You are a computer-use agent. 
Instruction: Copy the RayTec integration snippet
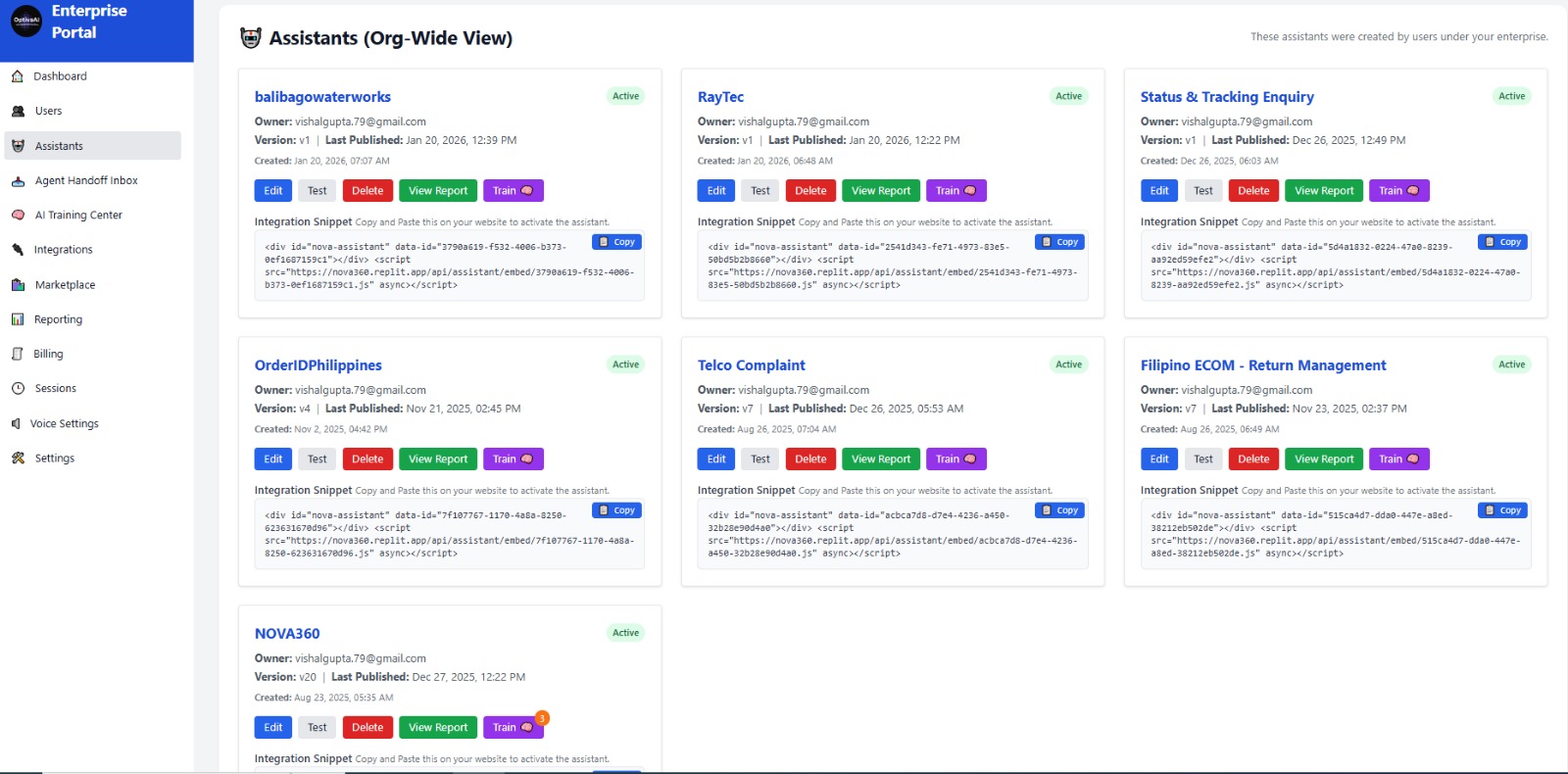[1060, 242]
